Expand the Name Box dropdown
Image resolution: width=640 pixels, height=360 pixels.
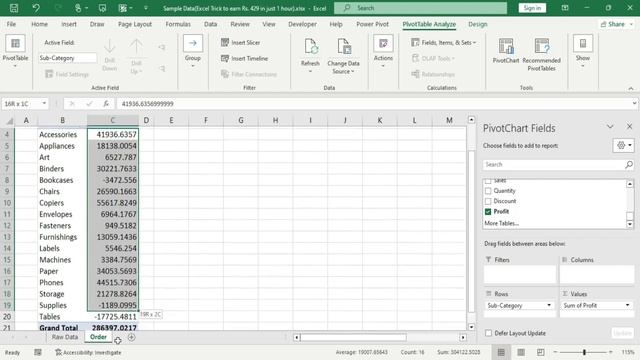[x=44, y=104]
